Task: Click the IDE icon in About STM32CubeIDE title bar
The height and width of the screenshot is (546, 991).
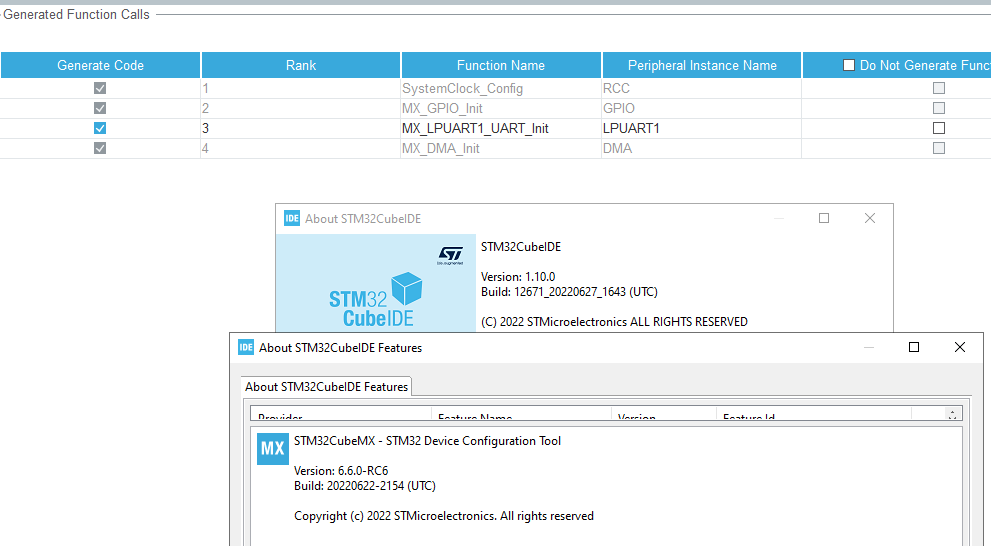Action: (292, 218)
